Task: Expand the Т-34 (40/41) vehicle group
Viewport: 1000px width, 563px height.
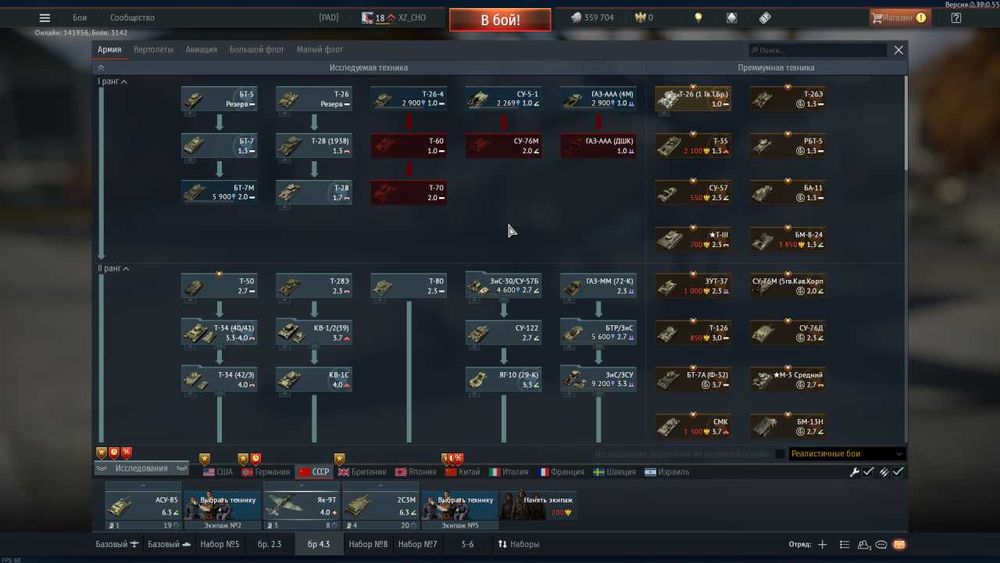Action: click(219, 333)
